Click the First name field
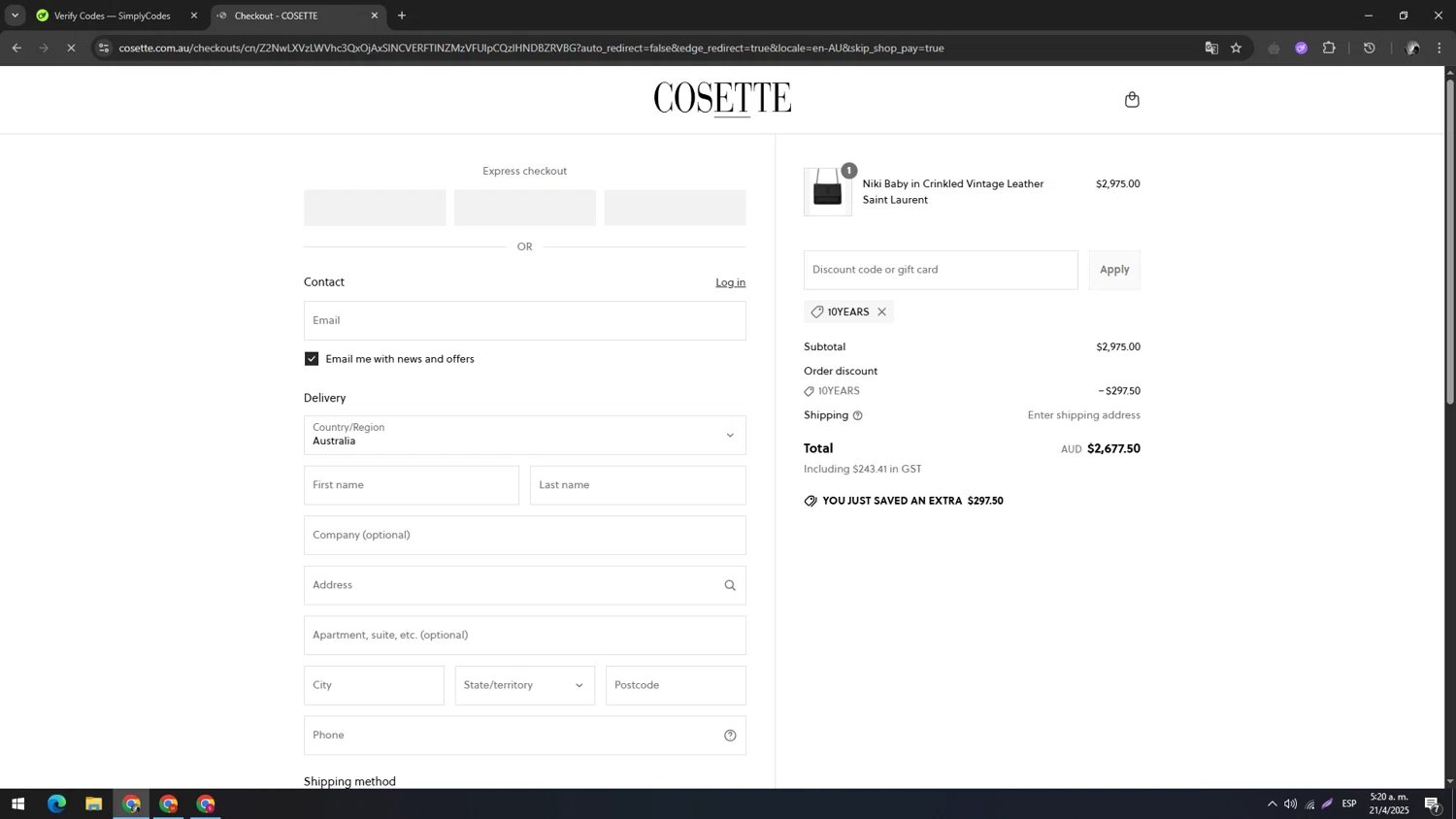Screen dimensions: 1456x819 click(412, 485)
